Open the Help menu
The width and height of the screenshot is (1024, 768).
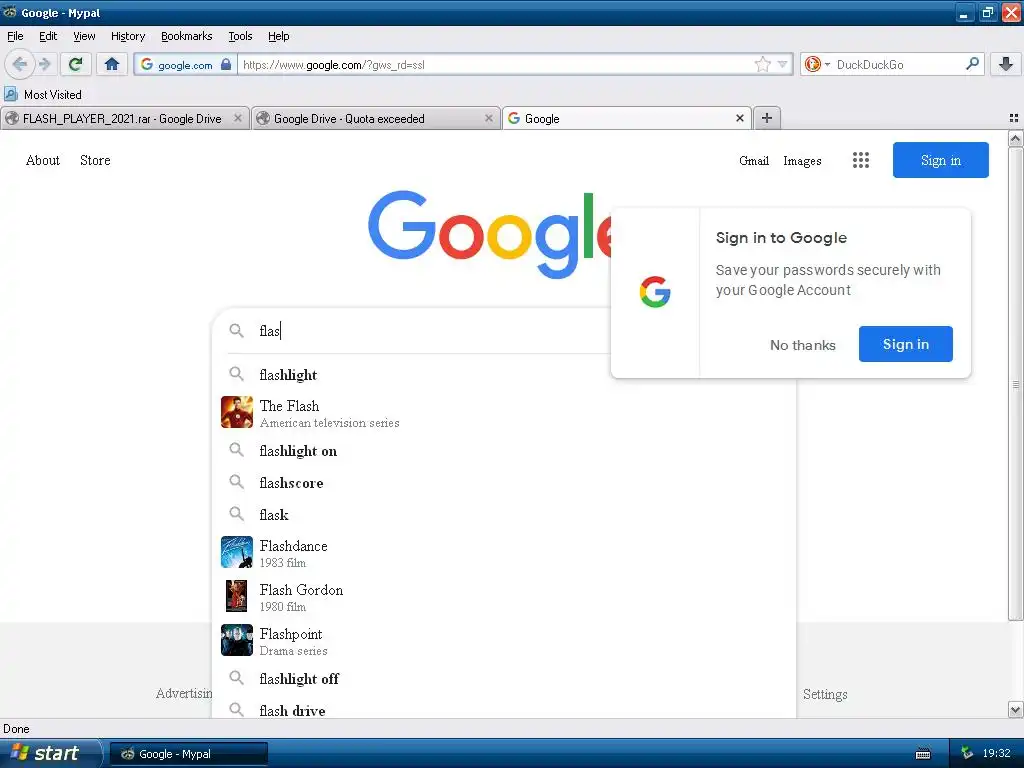278,36
